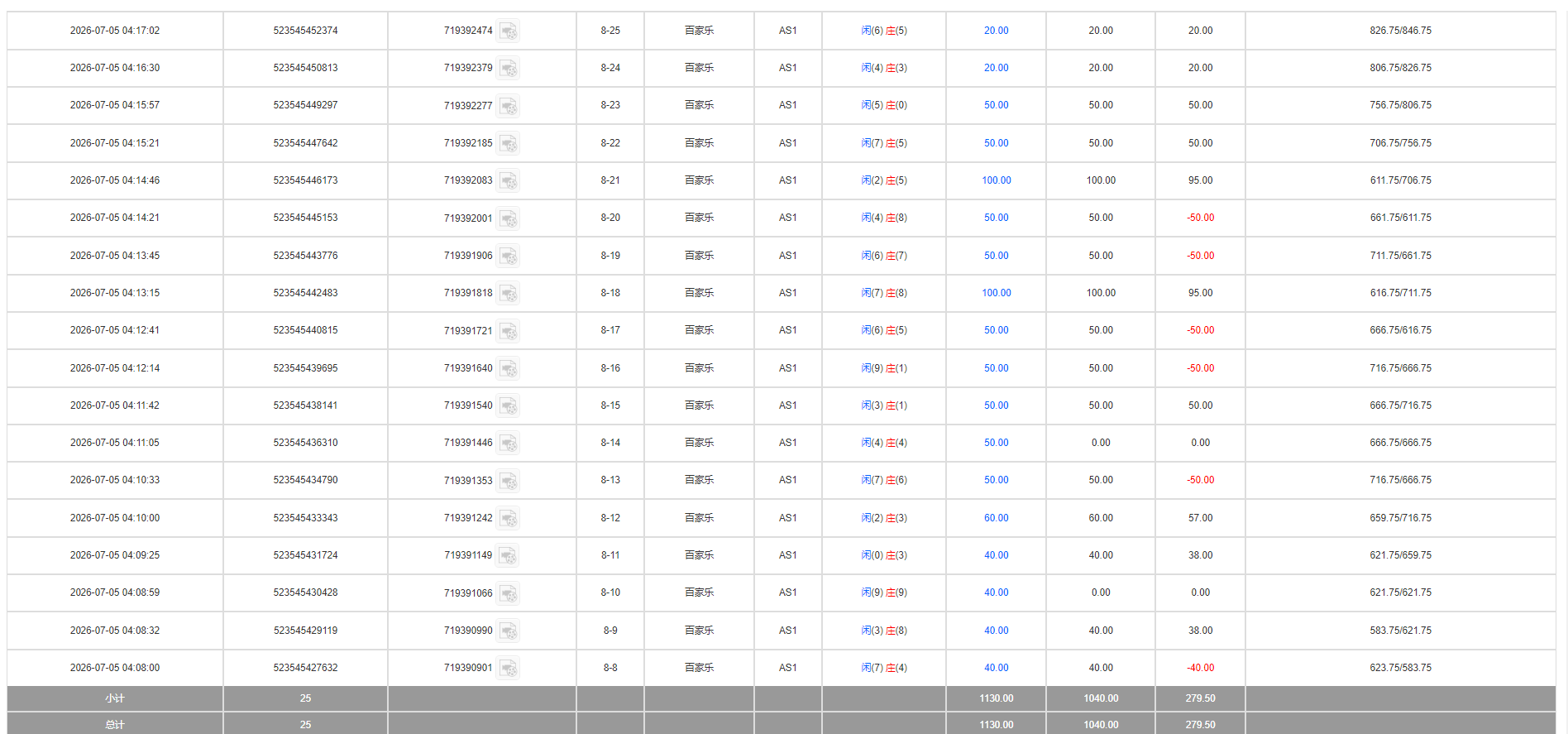This screenshot has width=1568, height=734.
Task: Click balance value 611.75/706.75
Action: (1400, 180)
